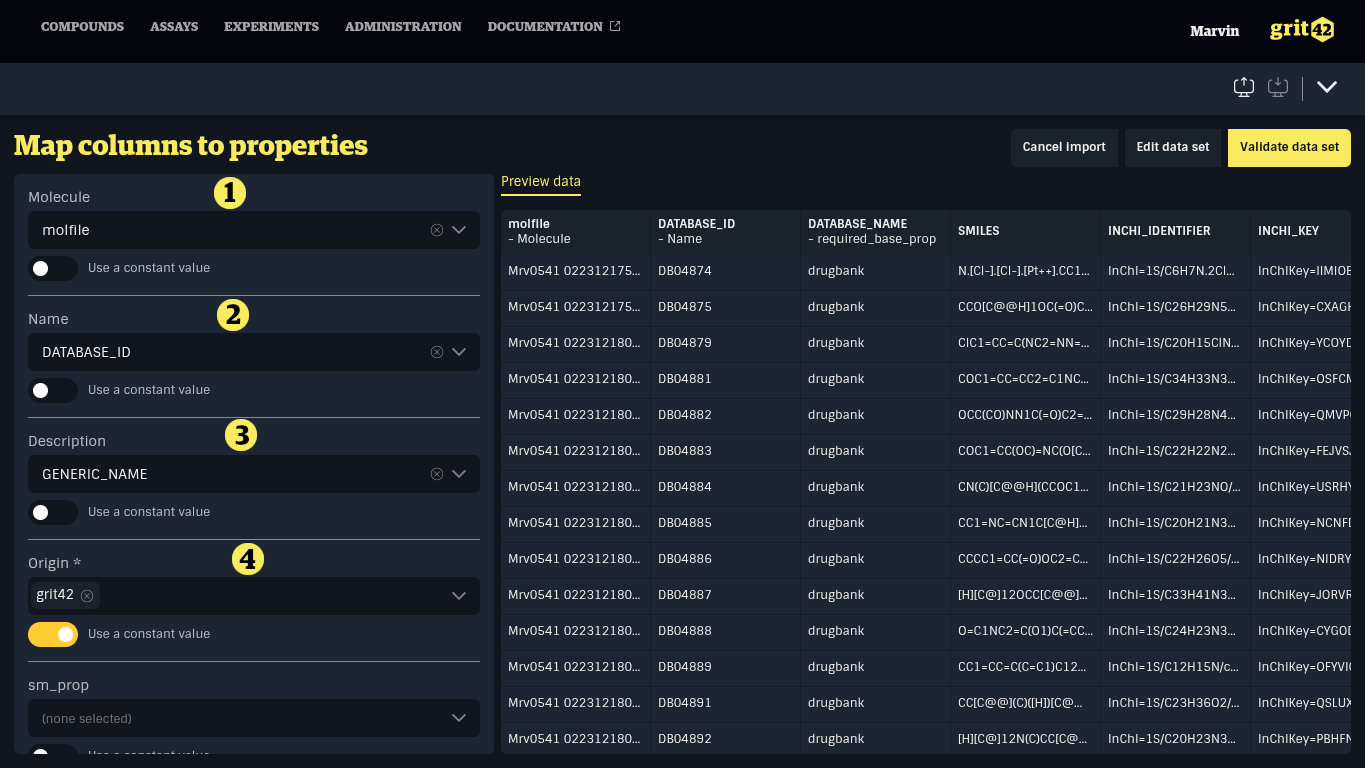This screenshot has width=1365, height=768.
Task: Click the DB04874 cell
Action: click(x=726, y=271)
